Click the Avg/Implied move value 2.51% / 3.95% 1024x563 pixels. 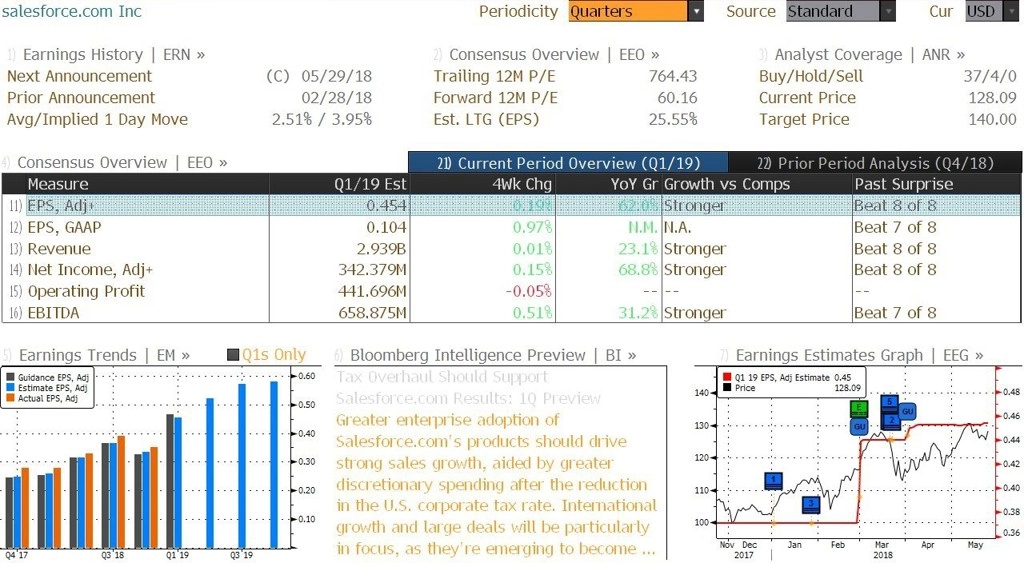tap(322, 120)
